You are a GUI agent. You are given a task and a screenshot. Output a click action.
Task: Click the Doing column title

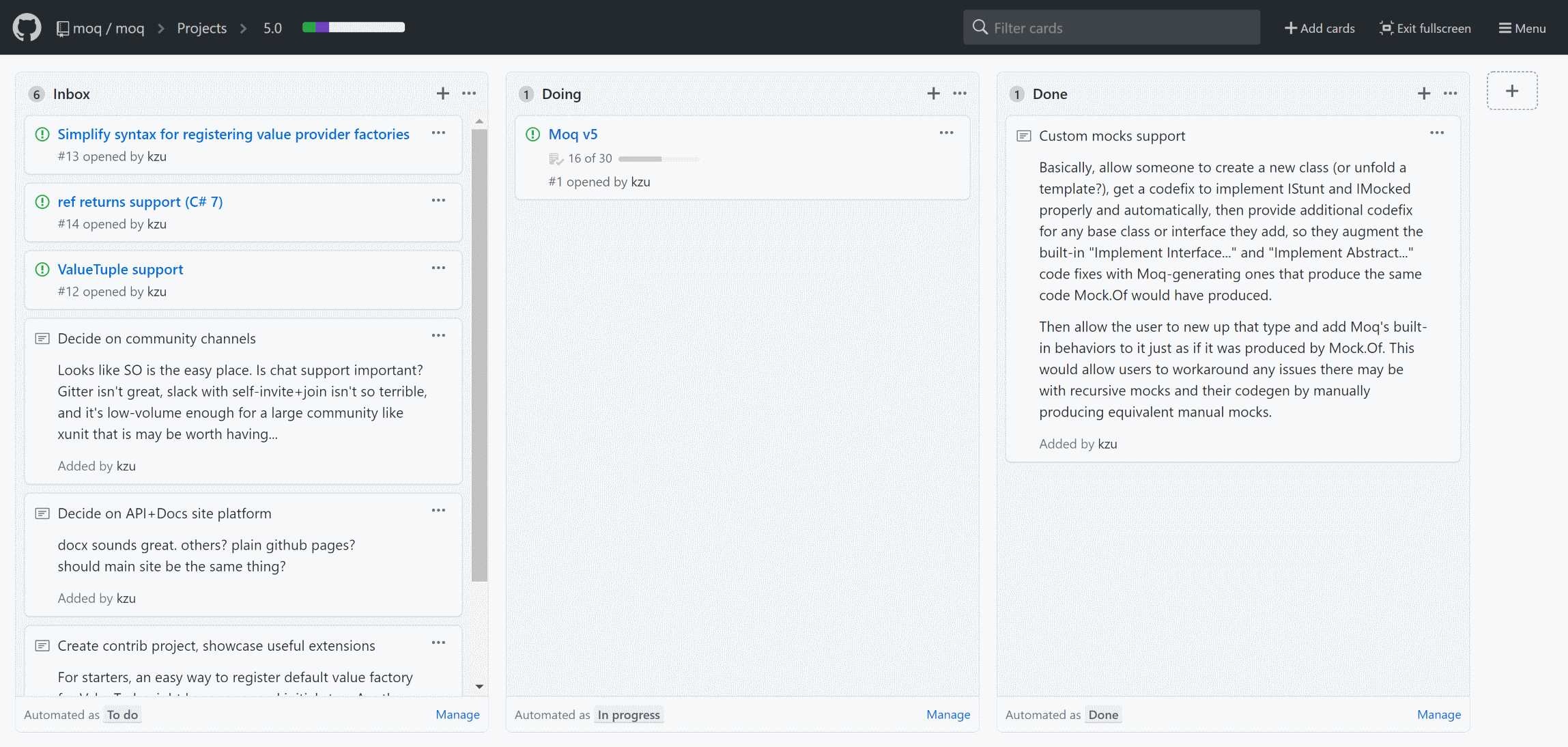[x=561, y=94]
